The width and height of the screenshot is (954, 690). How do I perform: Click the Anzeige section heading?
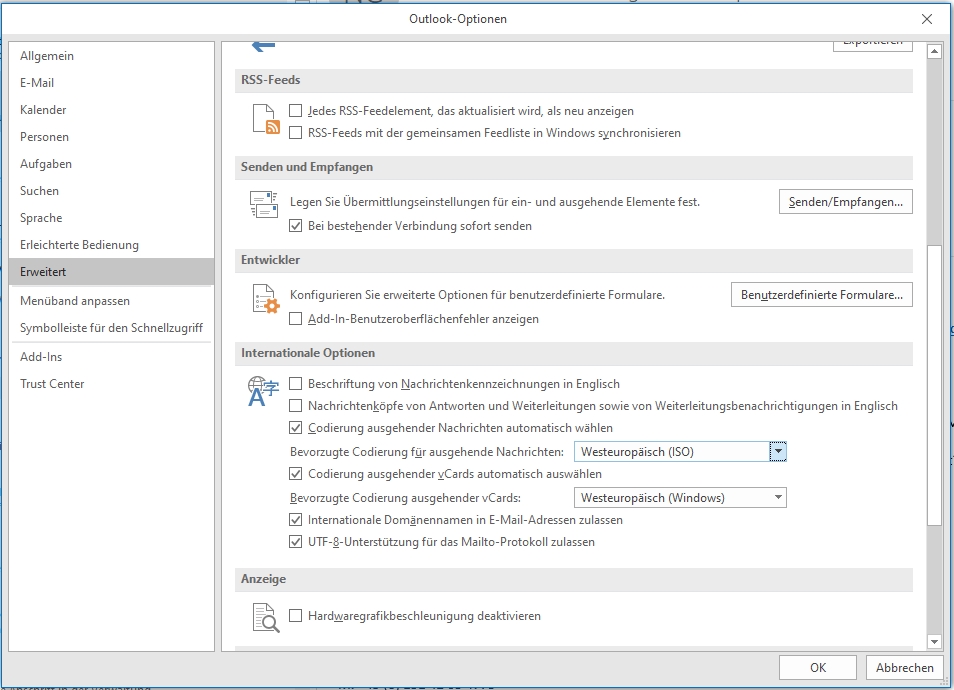coord(263,579)
